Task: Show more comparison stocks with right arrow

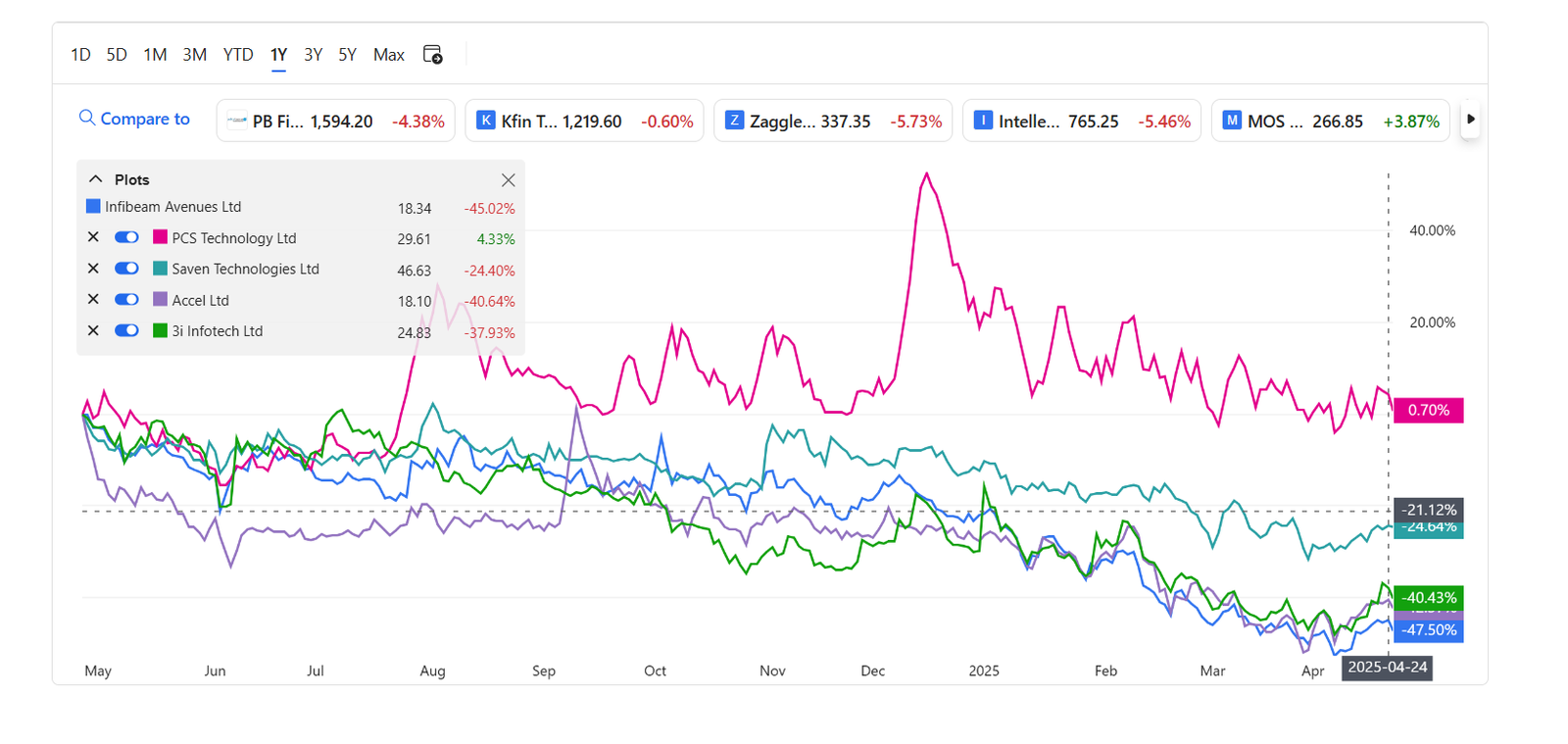Action: click(x=1470, y=120)
